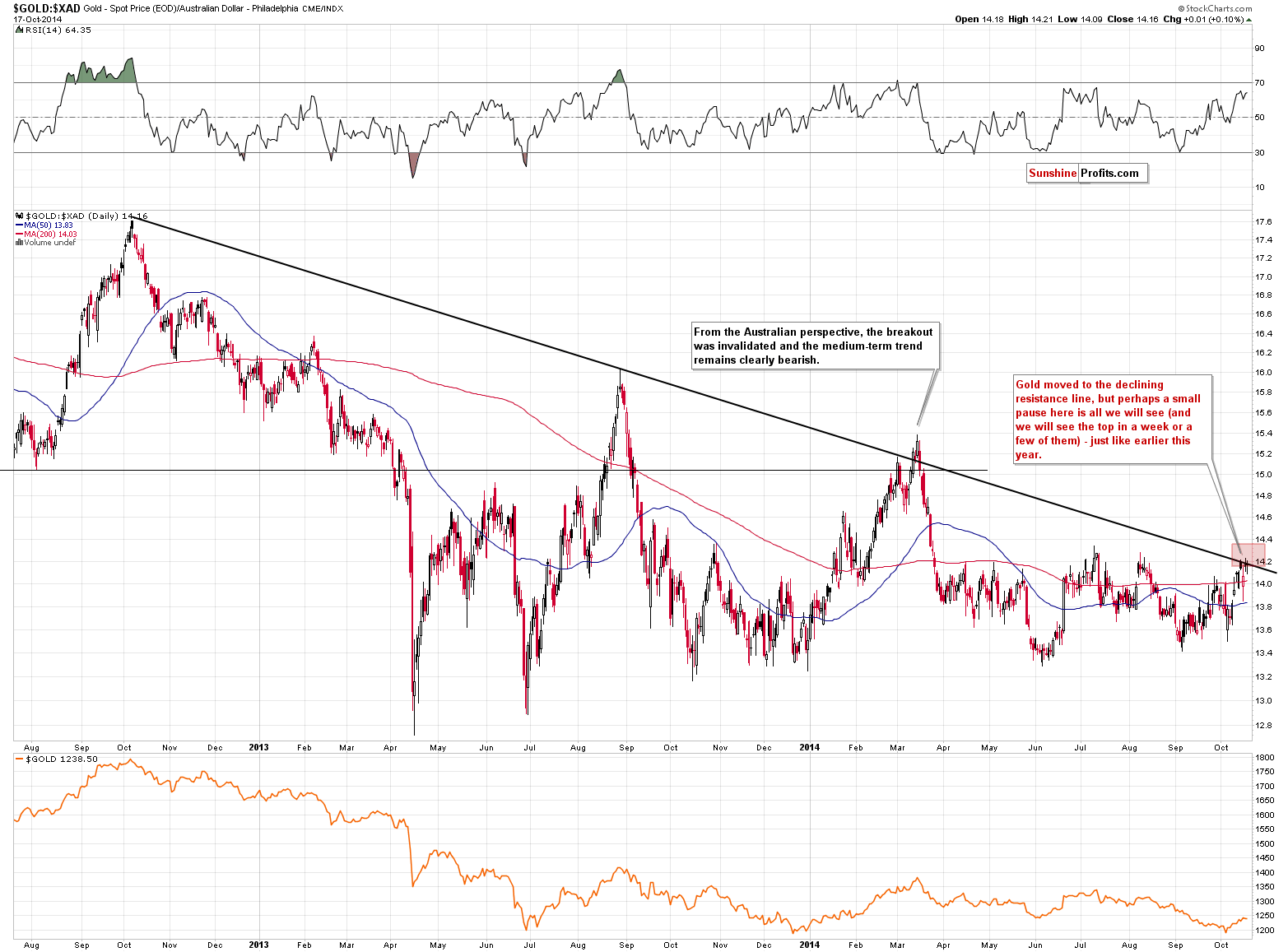The image size is (1288, 952).
Task: Click the 2013 year label under the bottom gold panel
Action: coord(258,945)
